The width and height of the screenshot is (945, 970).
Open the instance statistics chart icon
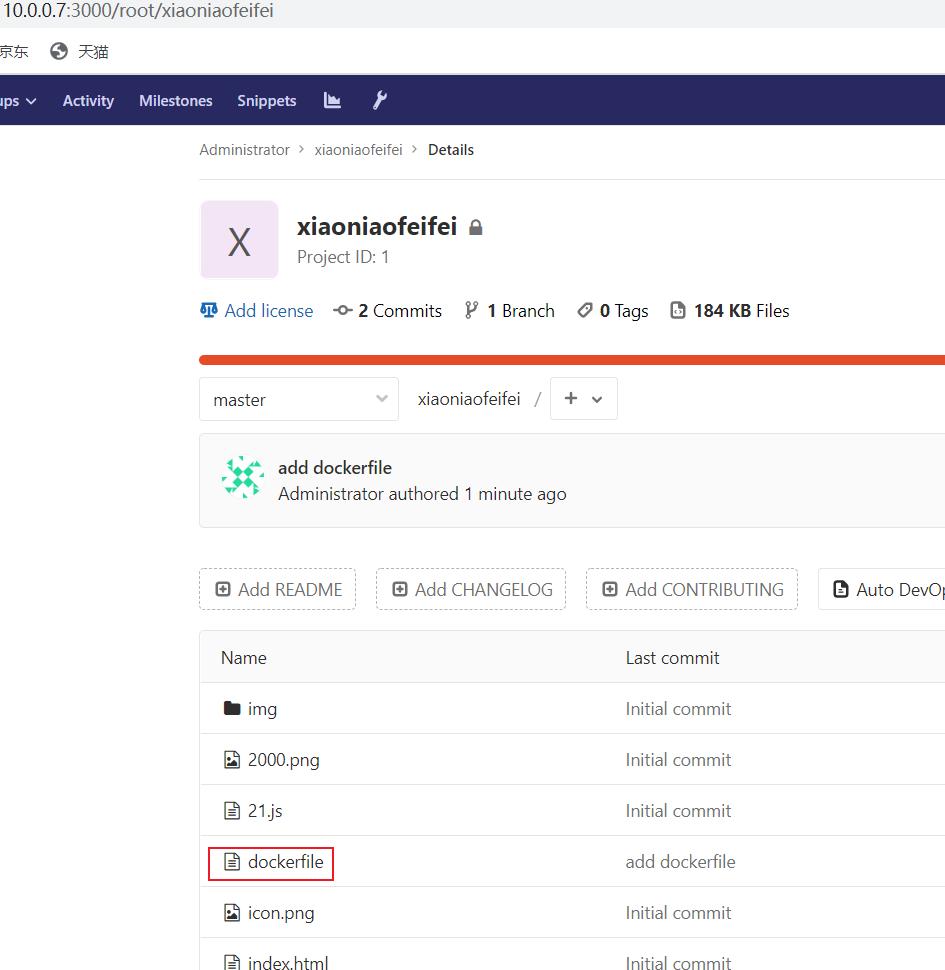[x=332, y=100]
